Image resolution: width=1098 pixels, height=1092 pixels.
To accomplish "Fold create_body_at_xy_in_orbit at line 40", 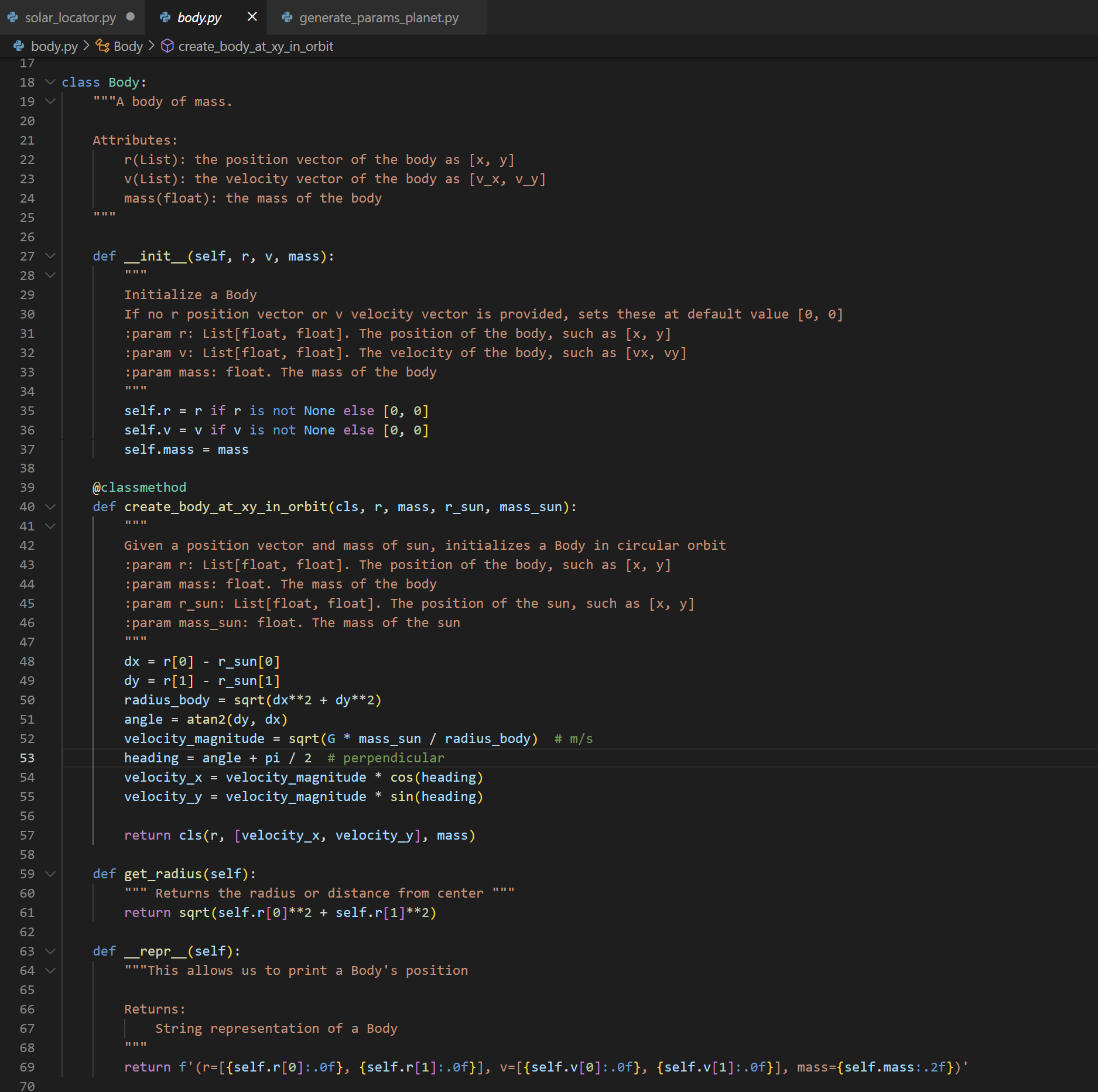I will pos(50,507).
